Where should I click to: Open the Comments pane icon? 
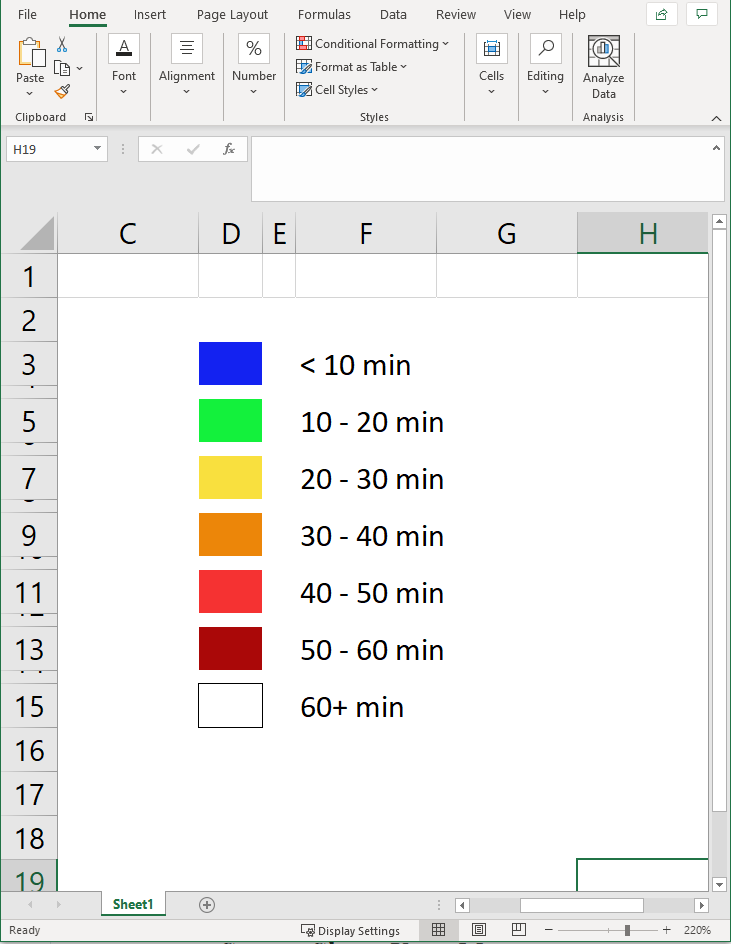(x=703, y=14)
